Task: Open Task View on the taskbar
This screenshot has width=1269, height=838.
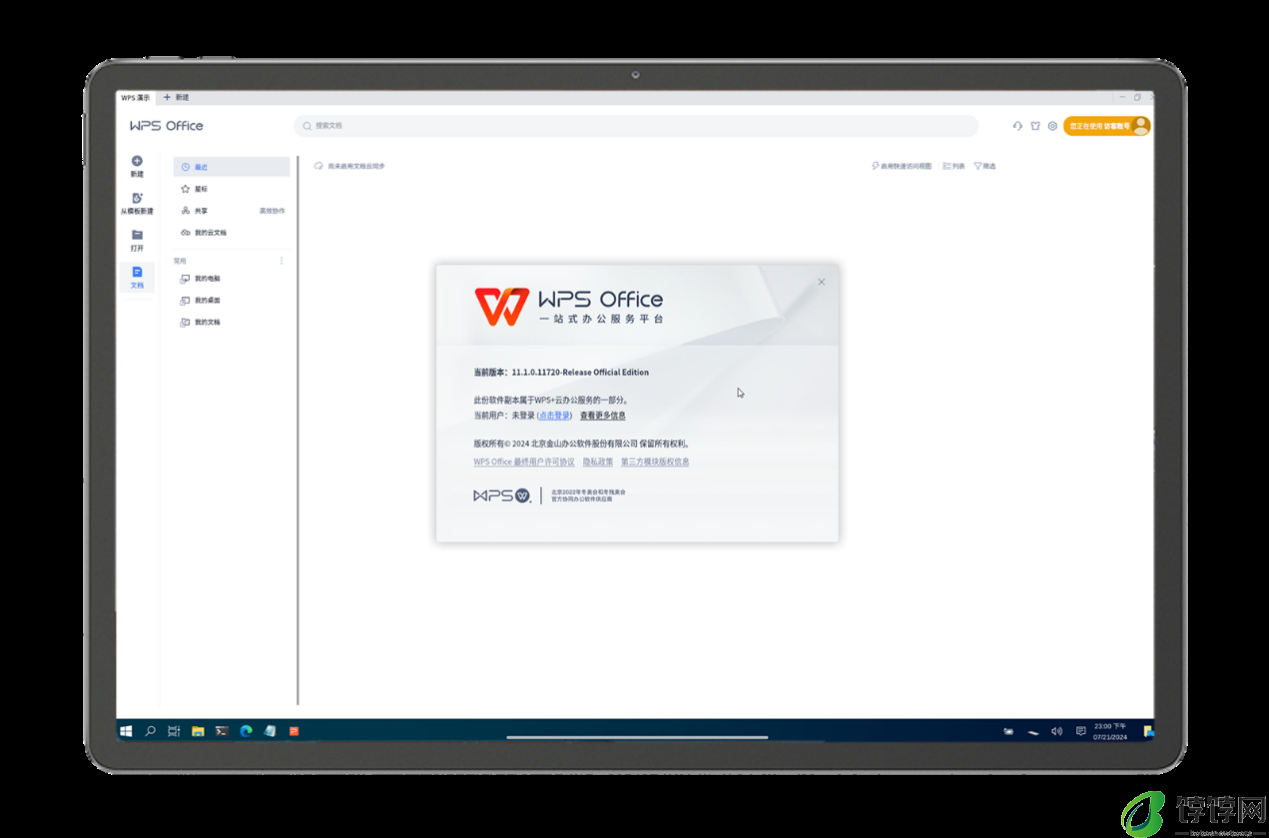Action: point(174,731)
